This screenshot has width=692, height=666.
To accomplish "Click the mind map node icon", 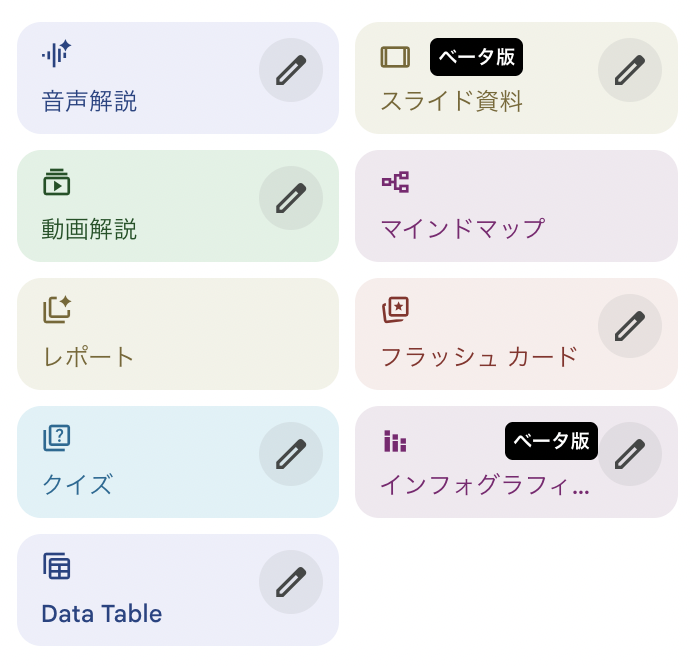I will (395, 182).
